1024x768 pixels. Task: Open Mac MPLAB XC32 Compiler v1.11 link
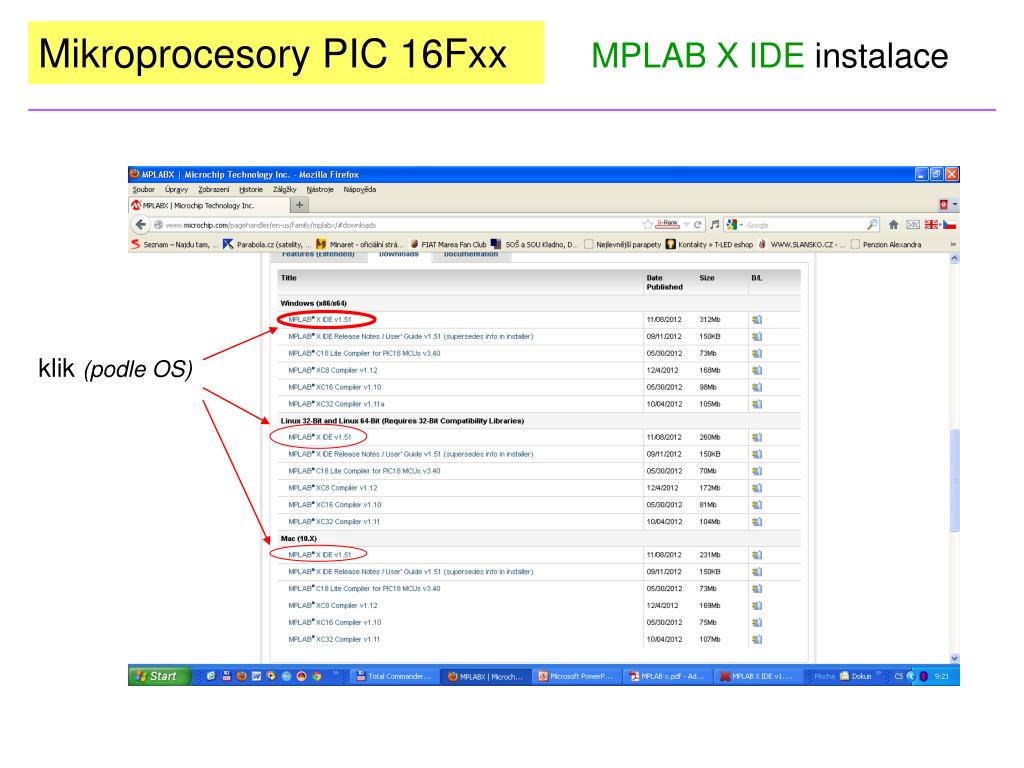pos(334,639)
